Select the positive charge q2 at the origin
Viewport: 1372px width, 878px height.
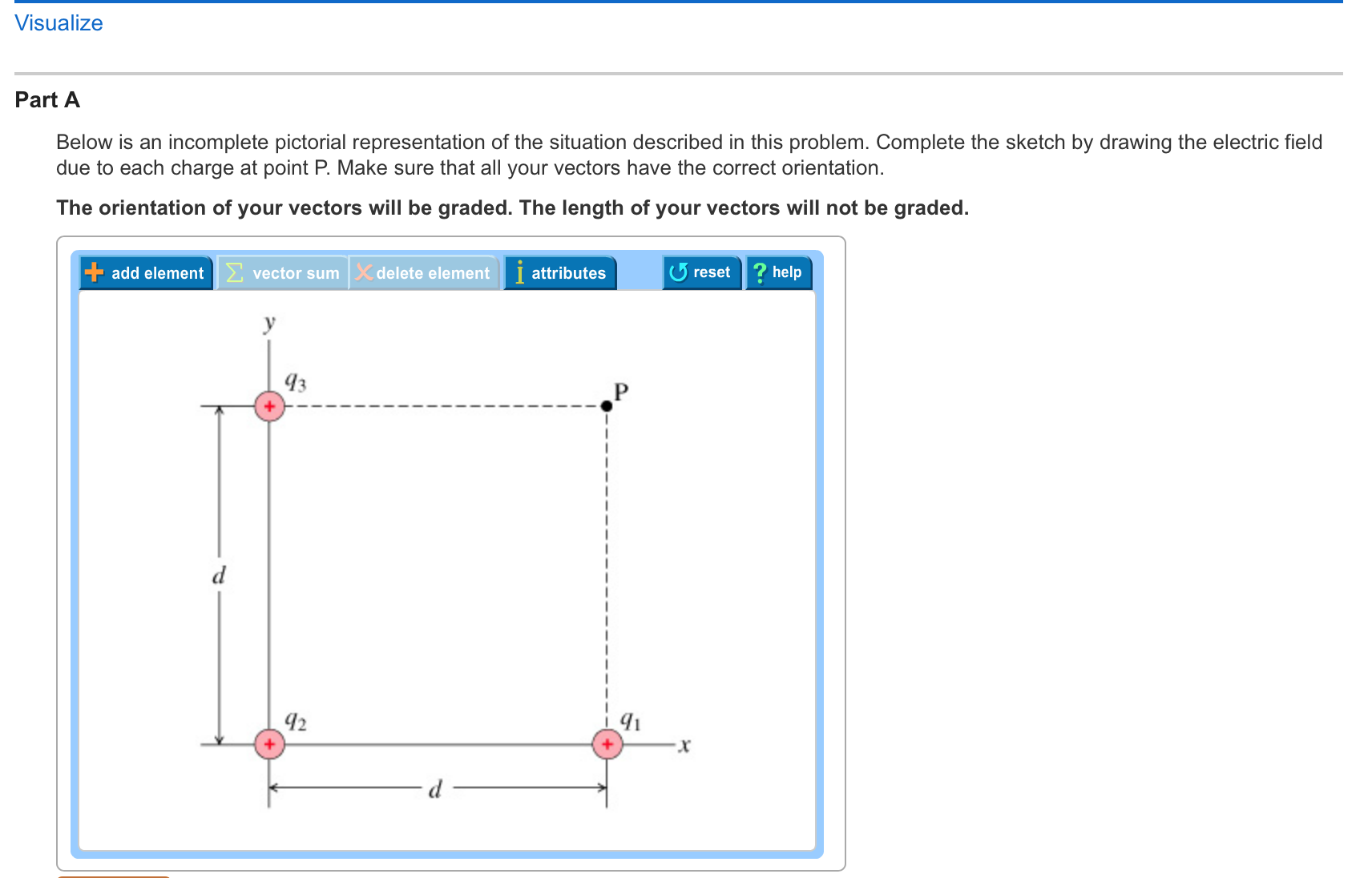click(x=269, y=744)
